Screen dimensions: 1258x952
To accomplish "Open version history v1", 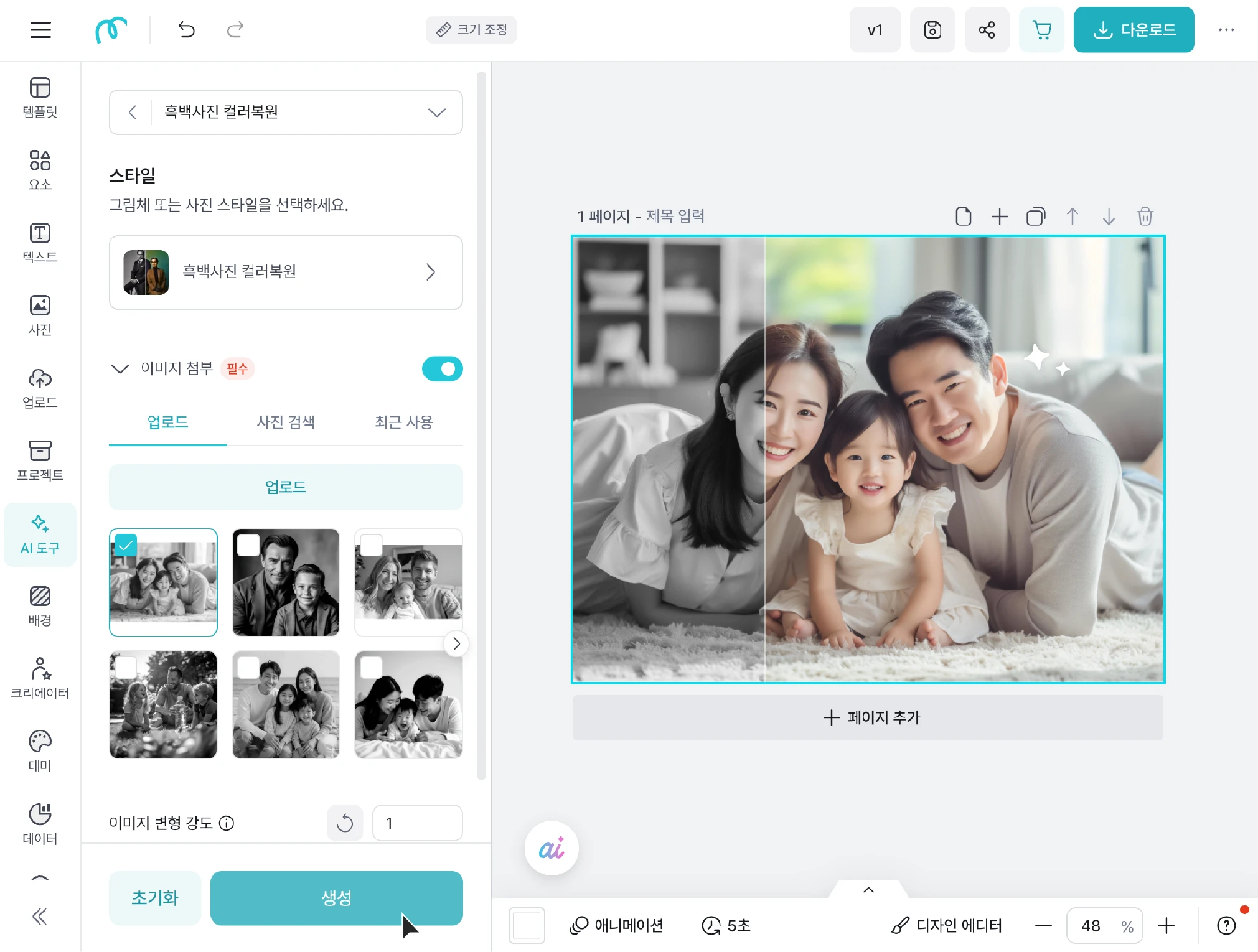I will pyautogui.click(x=875, y=30).
